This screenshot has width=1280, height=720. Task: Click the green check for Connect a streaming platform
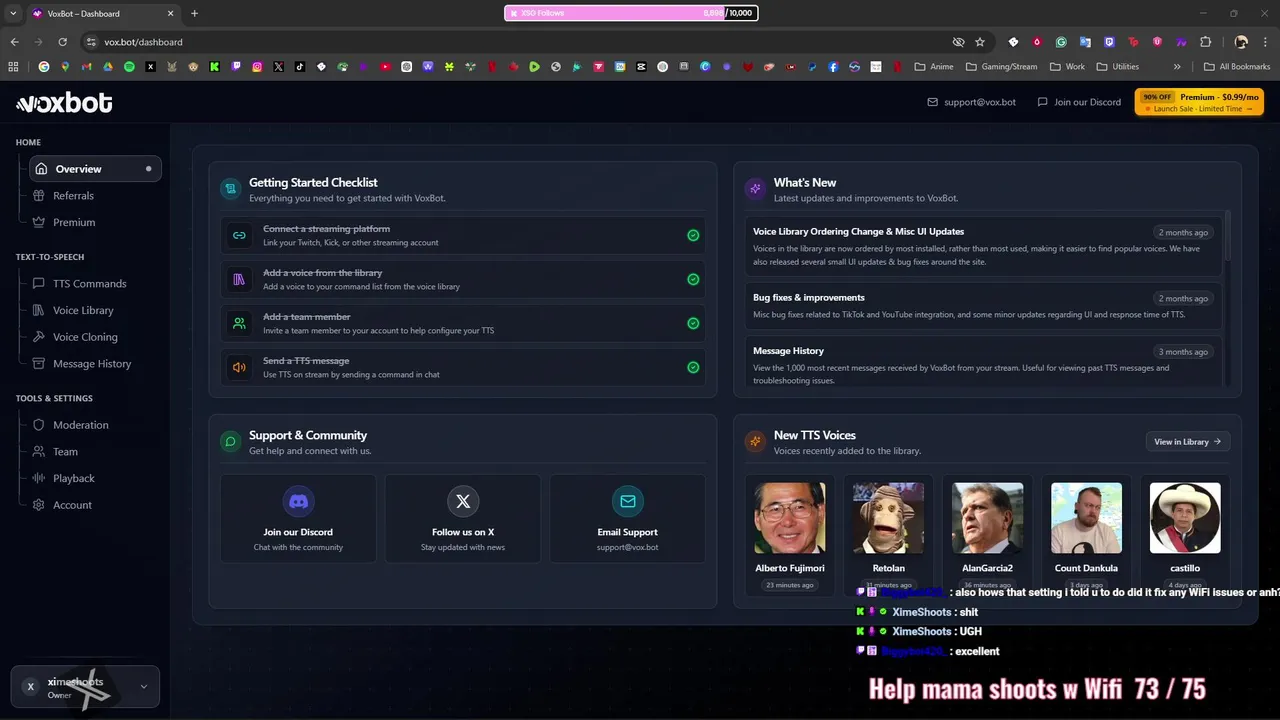coord(693,235)
